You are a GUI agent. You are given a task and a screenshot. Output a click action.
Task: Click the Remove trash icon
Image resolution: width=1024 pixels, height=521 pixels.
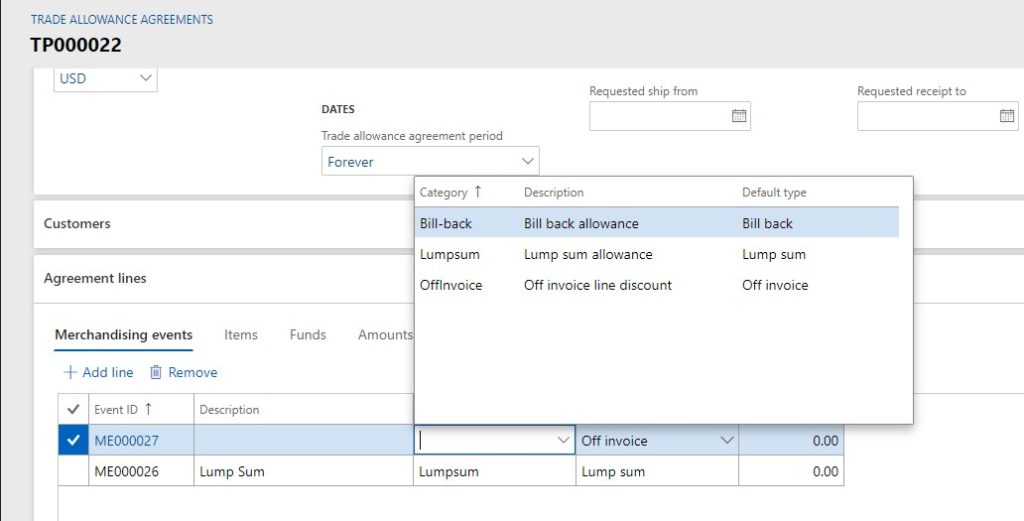point(156,372)
